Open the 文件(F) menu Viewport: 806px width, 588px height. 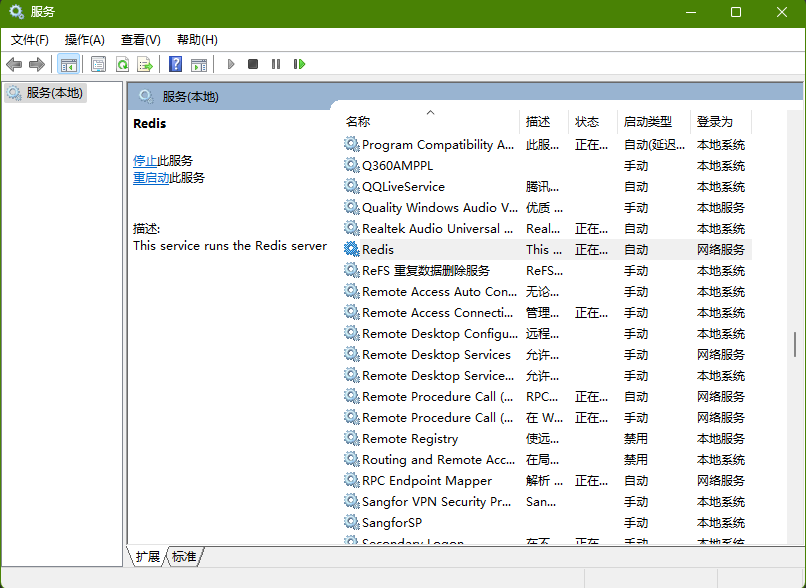(30, 40)
